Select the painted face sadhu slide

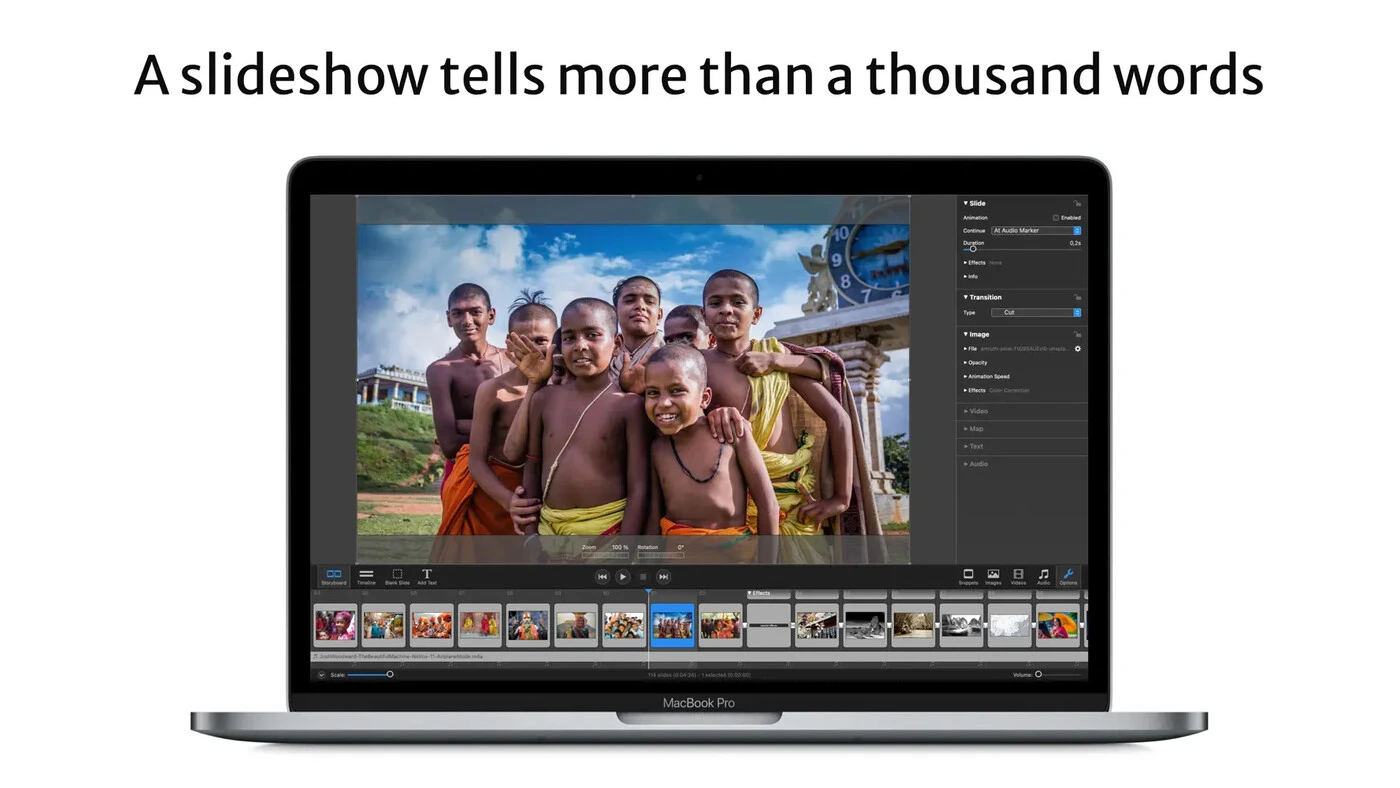click(x=528, y=625)
